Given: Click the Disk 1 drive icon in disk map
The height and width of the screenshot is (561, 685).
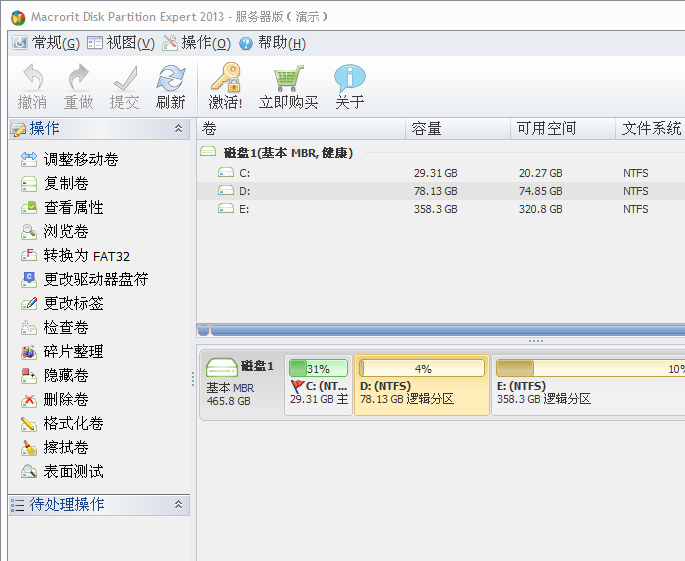Looking at the screenshot, I should [x=222, y=367].
